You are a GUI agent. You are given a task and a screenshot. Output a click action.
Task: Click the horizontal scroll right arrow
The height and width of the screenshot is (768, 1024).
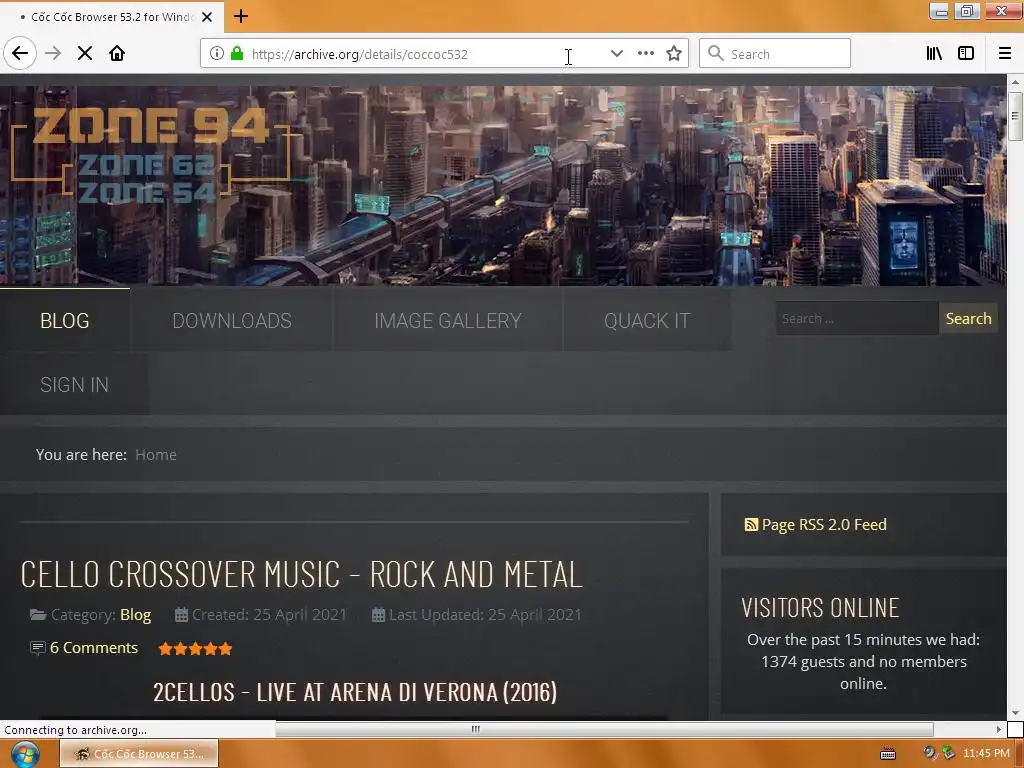(999, 729)
